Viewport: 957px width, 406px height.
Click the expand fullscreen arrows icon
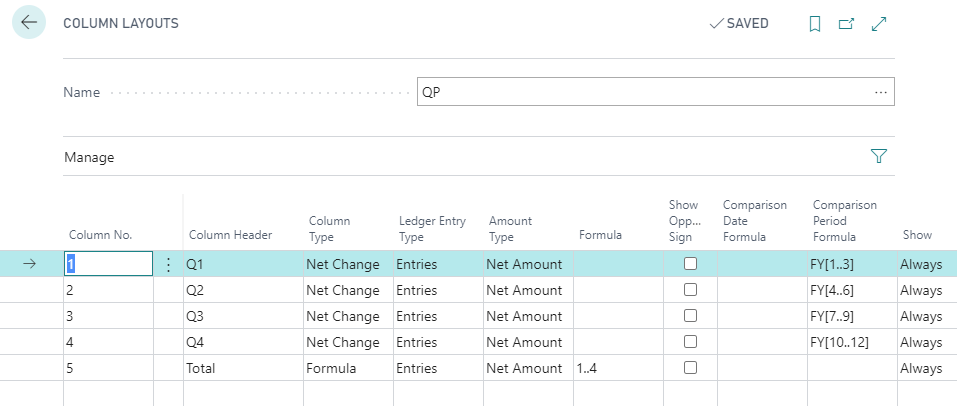pos(880,24)
